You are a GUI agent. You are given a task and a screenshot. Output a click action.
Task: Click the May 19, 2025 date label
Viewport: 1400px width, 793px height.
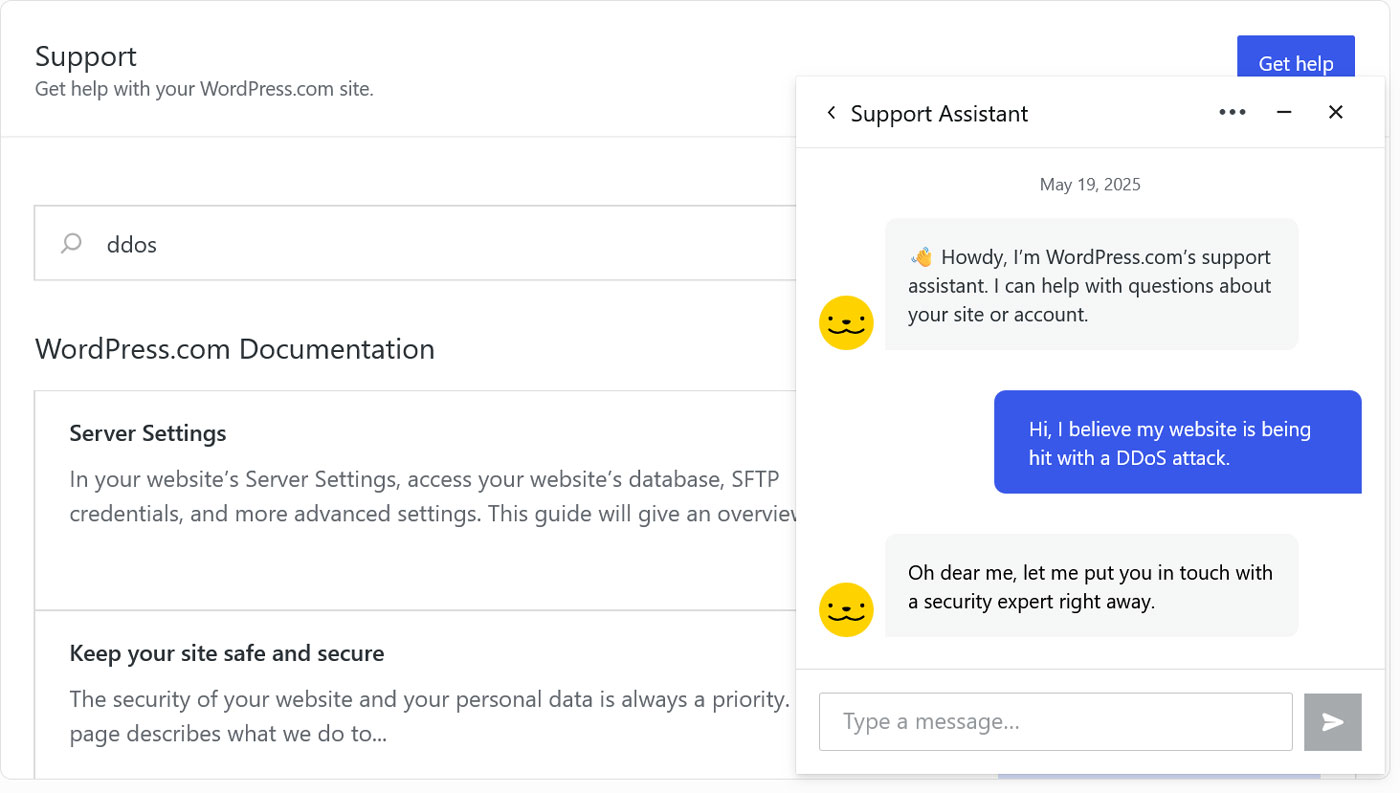(1090, 184)
